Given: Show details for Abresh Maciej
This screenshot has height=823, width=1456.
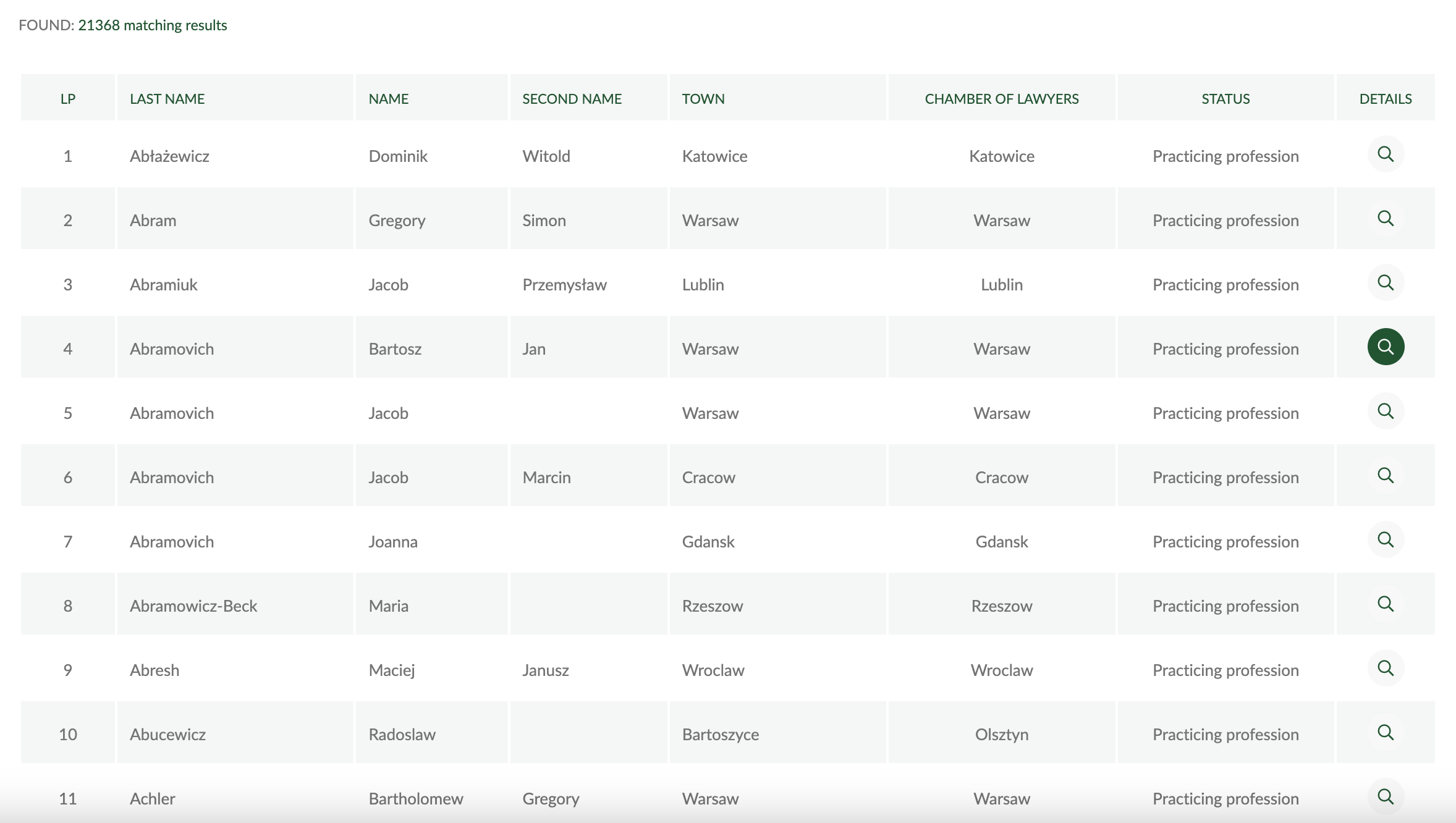Looking at the screenshot, I should click(1386, 668).
